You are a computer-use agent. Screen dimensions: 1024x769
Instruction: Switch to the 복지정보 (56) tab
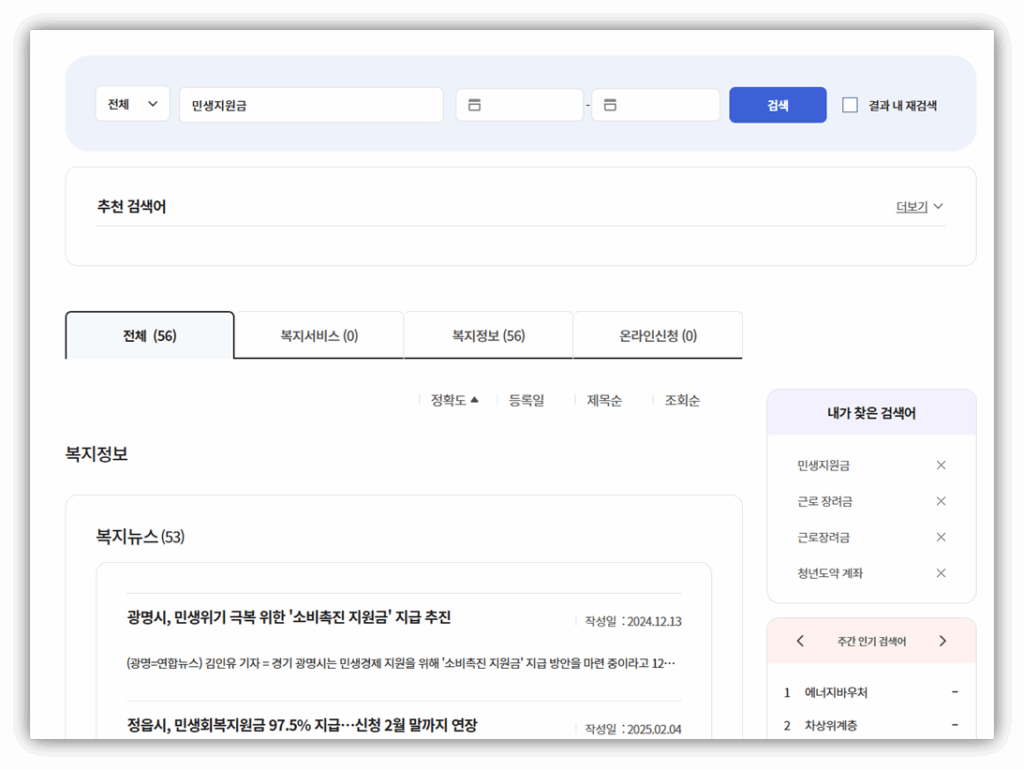(x=488, y=336)
